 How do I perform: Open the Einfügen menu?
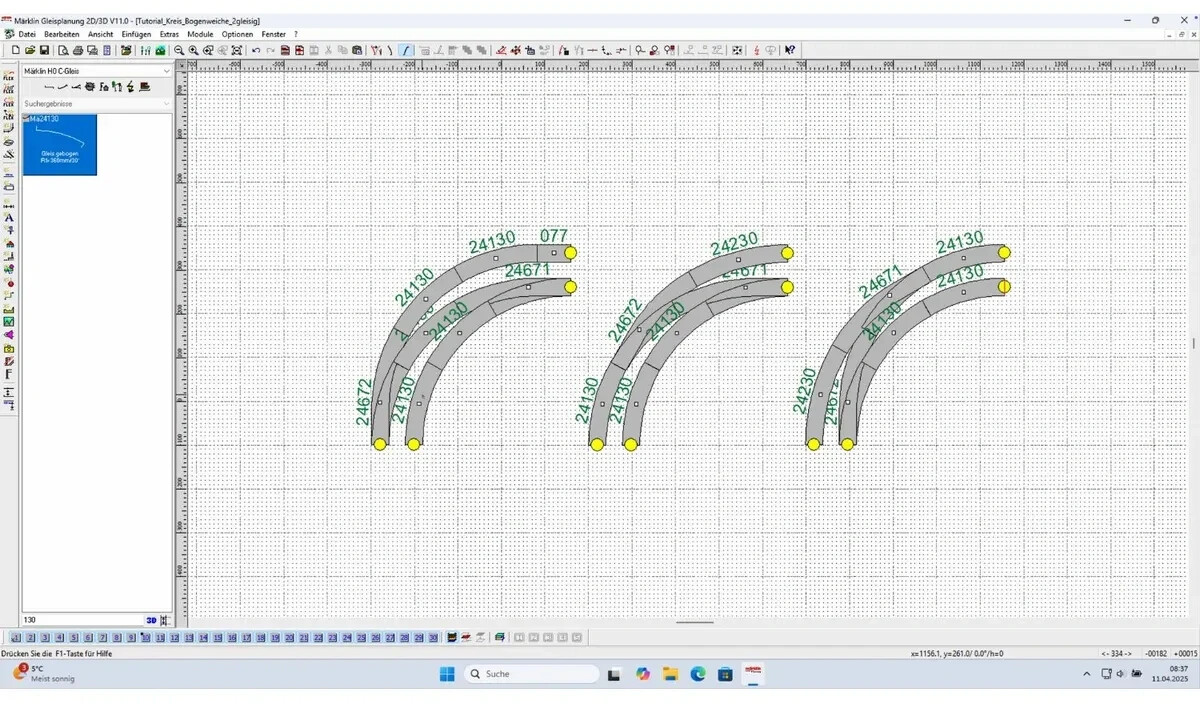[137, 34]
